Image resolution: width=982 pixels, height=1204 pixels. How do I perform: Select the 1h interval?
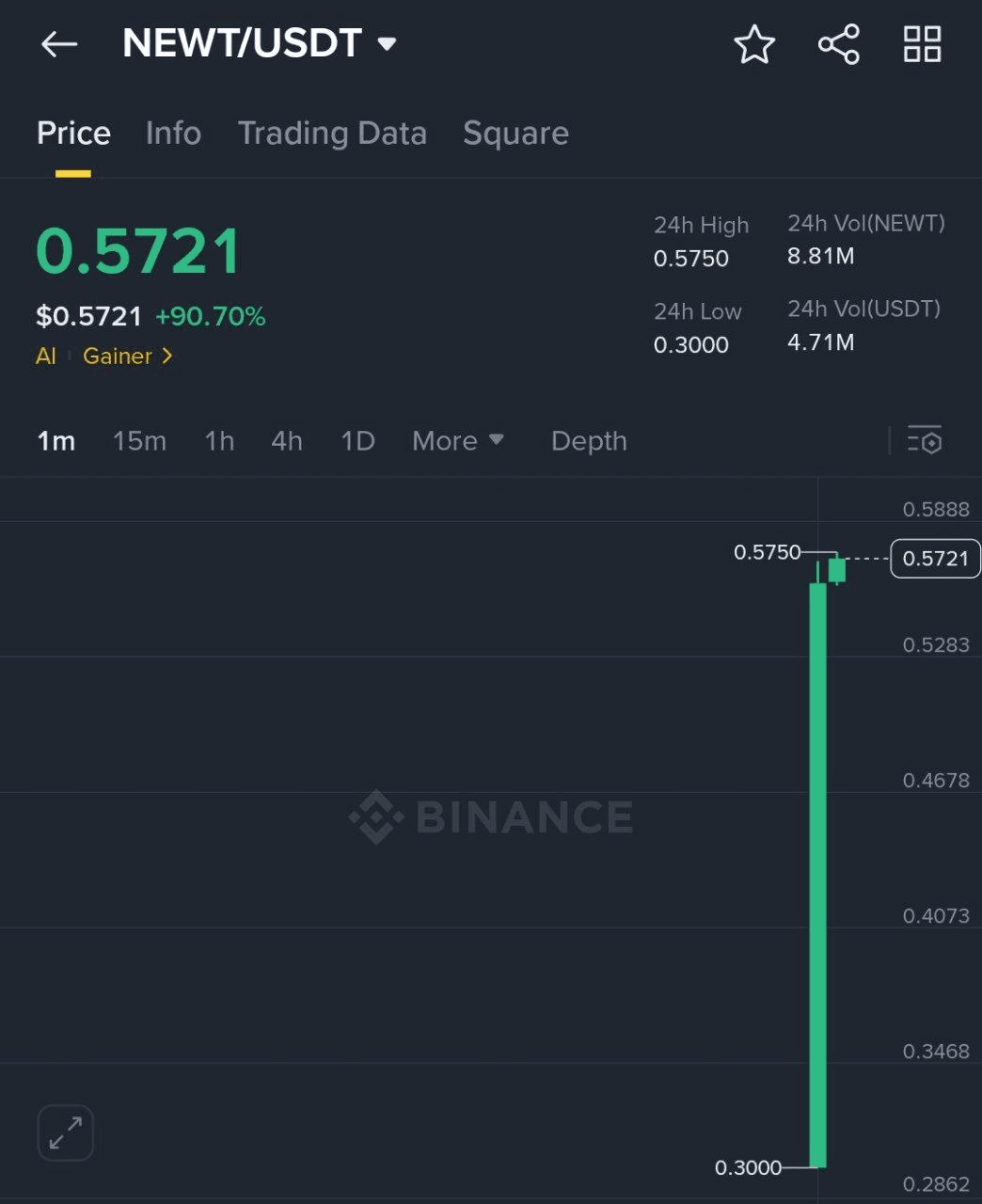[x=219, y=440]
